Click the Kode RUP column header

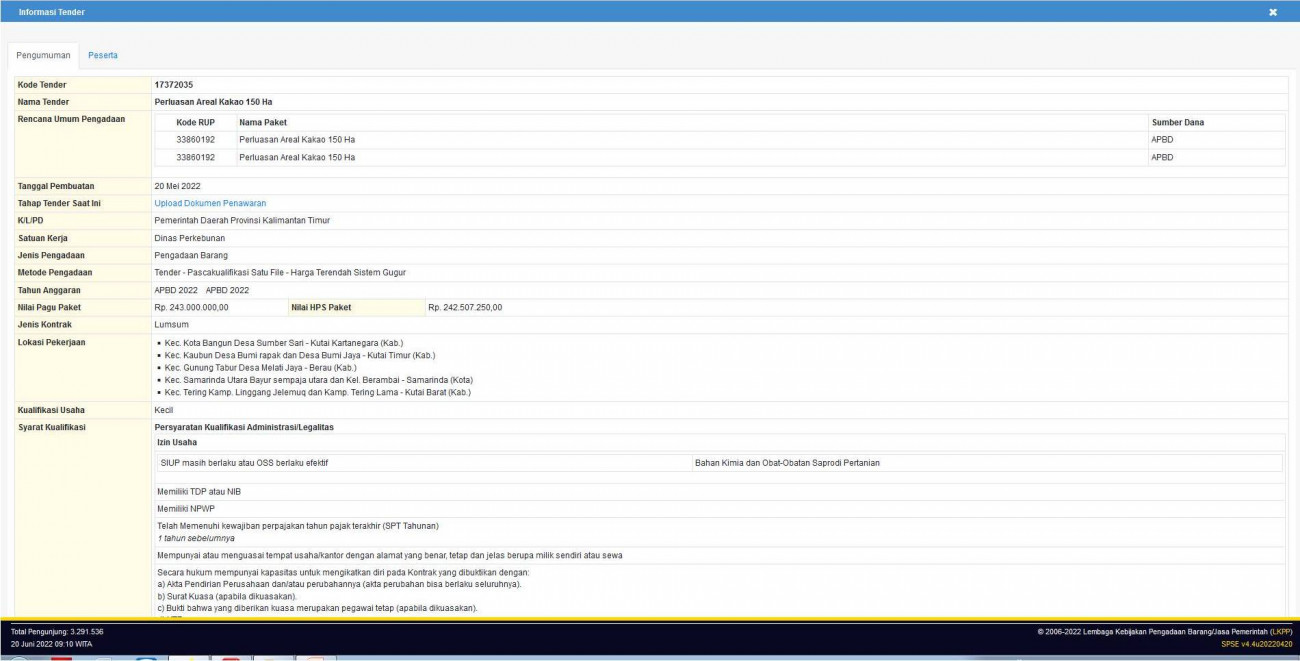click(196, 122)
